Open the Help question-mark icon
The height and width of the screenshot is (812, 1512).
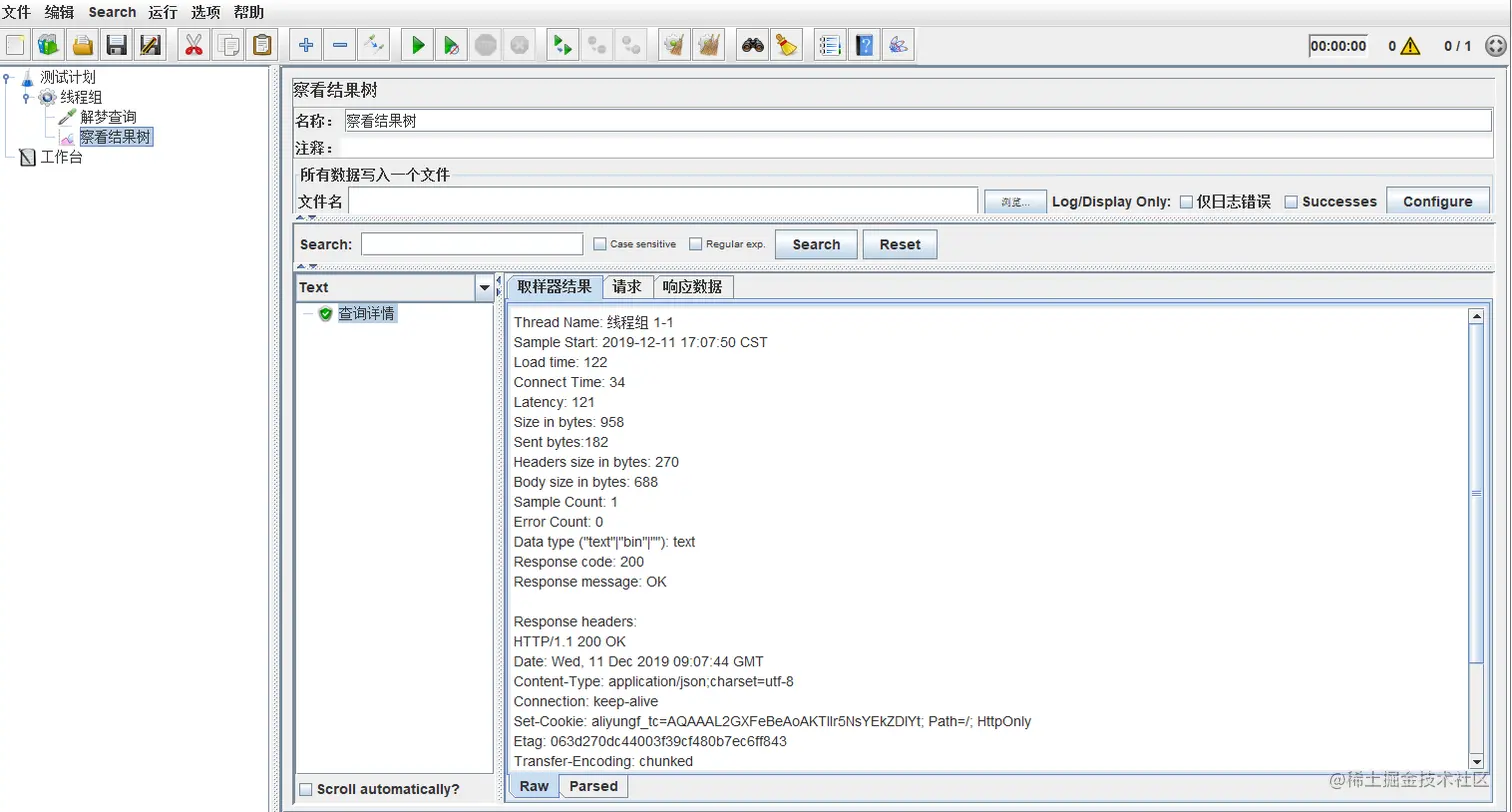[864, 45]
